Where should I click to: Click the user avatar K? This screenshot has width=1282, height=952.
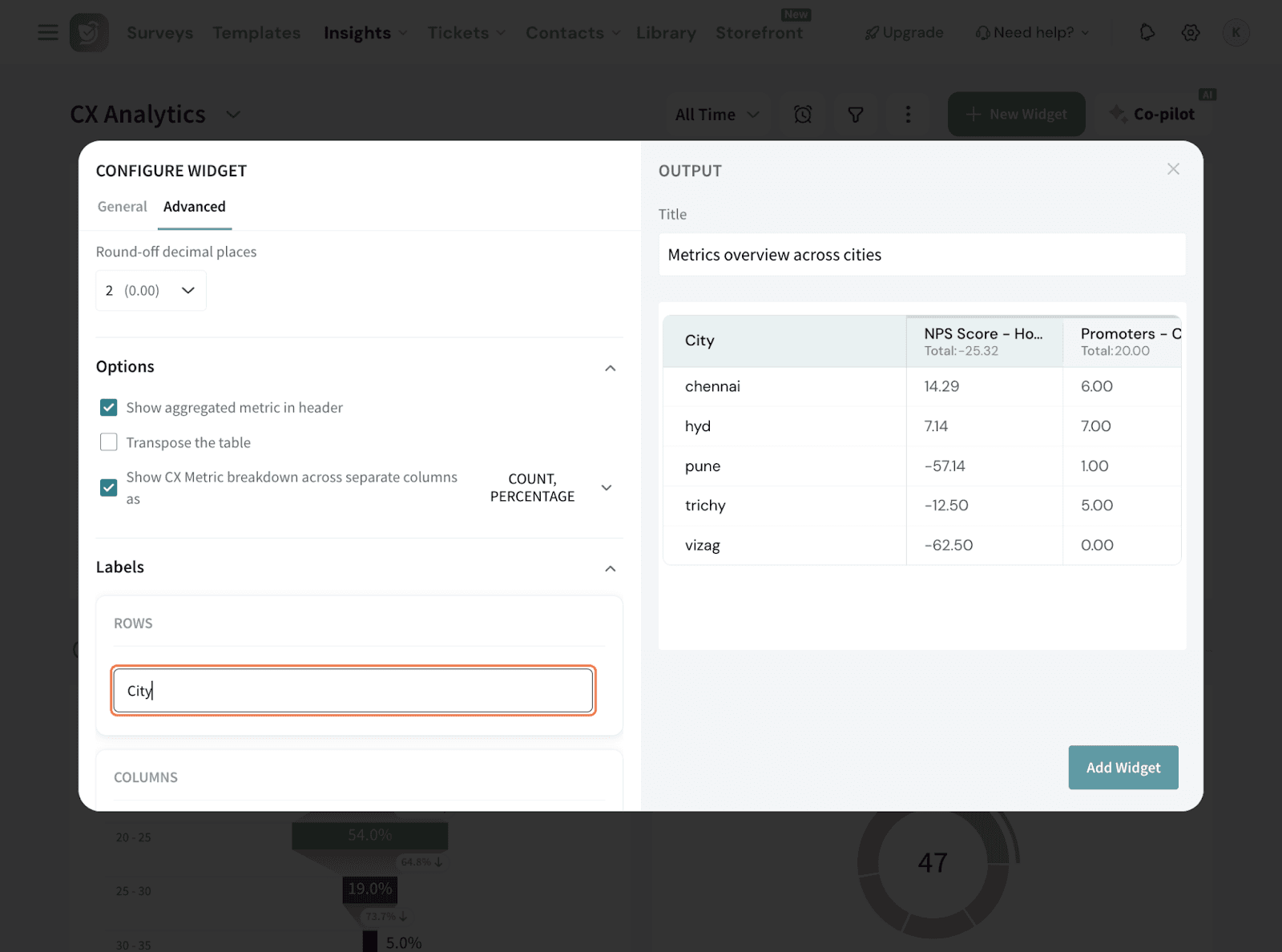(1236, 33)
